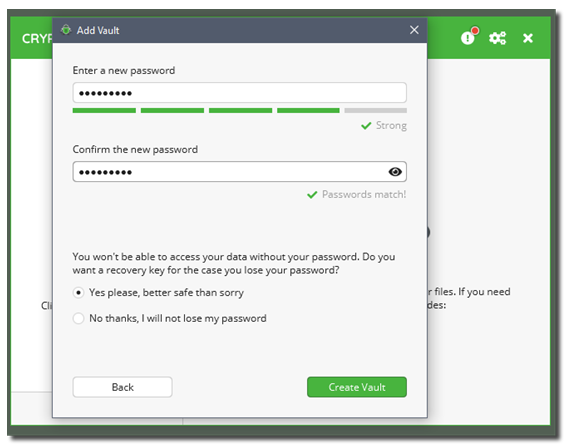Screen dimensions: 567x445
Task: Click the 'Passwords match!' status text
Action: point(364,194)
